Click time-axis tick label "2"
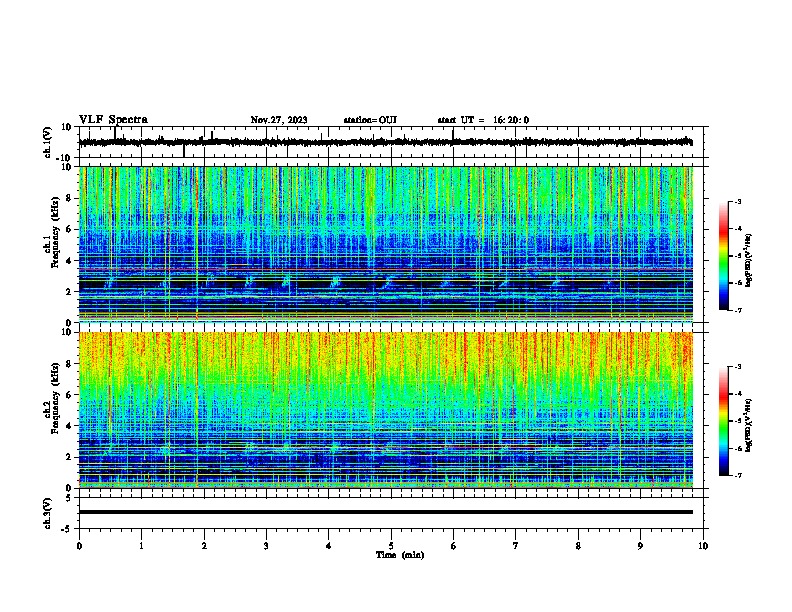 204,546
